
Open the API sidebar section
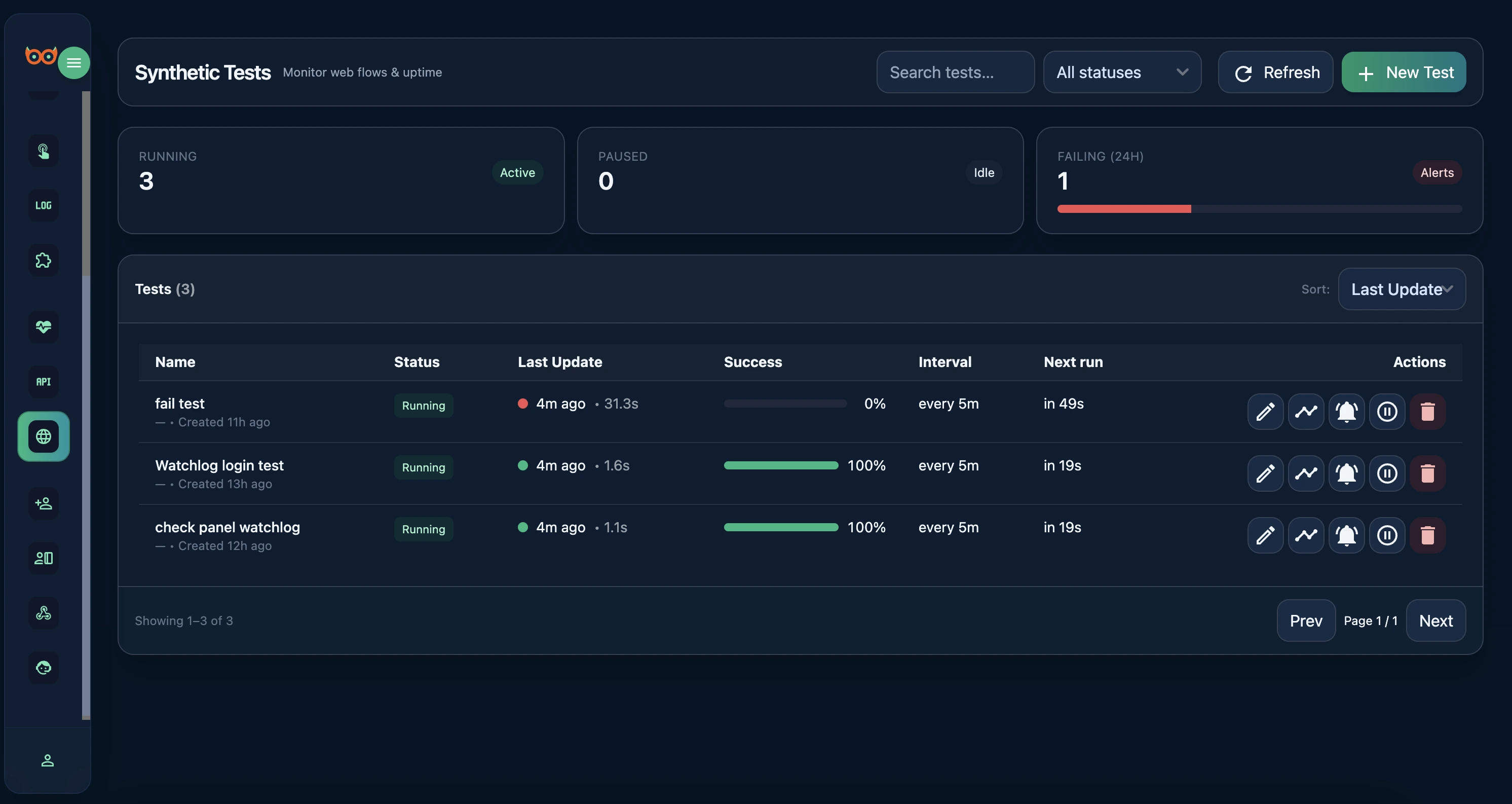point(44,382)
